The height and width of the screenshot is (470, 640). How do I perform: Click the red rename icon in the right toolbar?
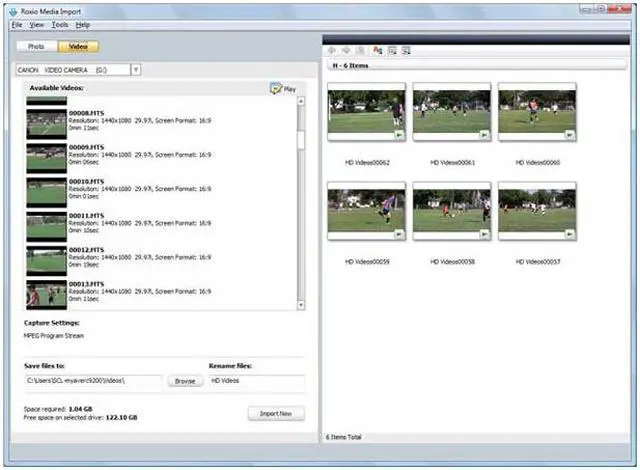pos(377,49)
